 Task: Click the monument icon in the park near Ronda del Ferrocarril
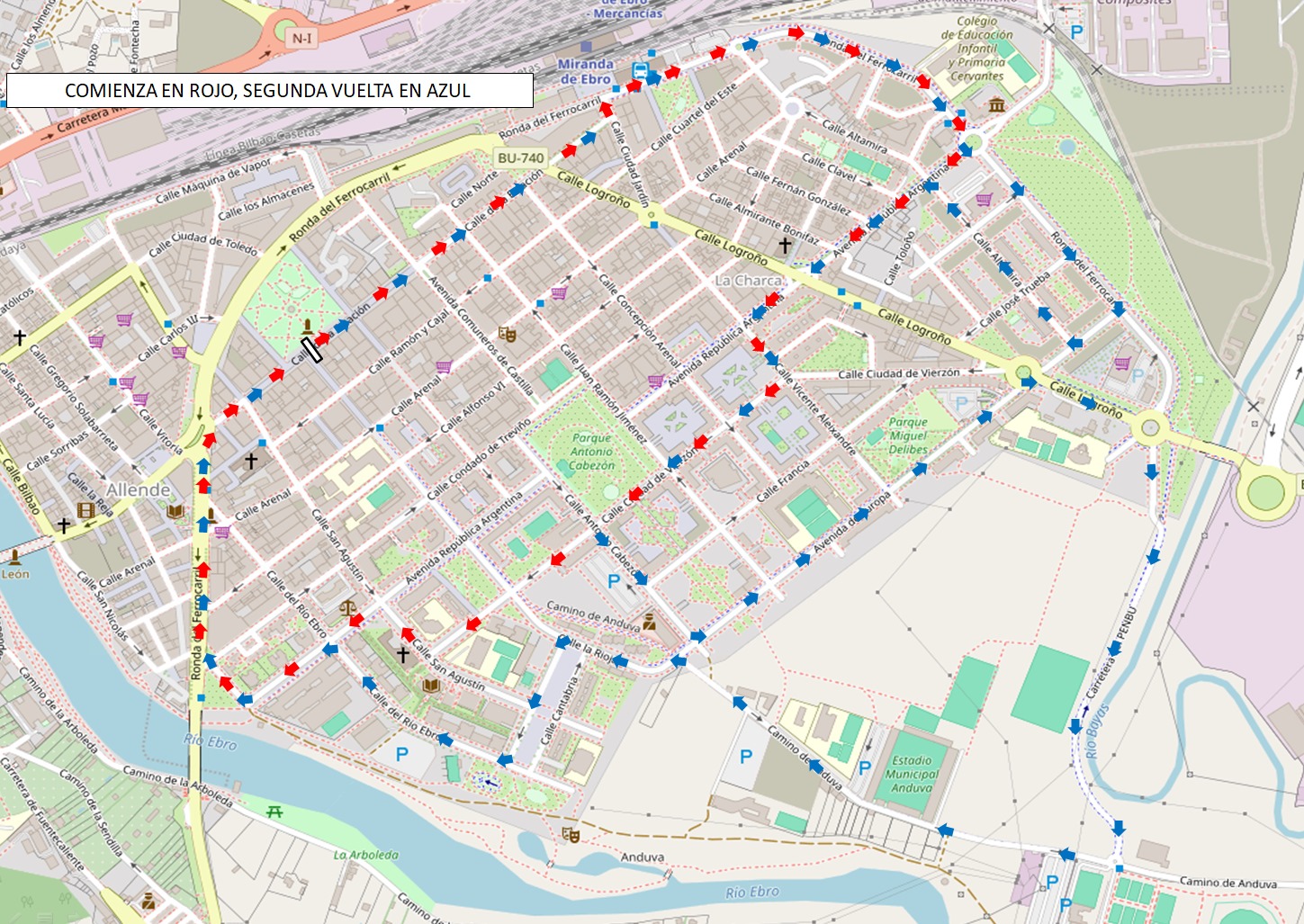[308, 326]
